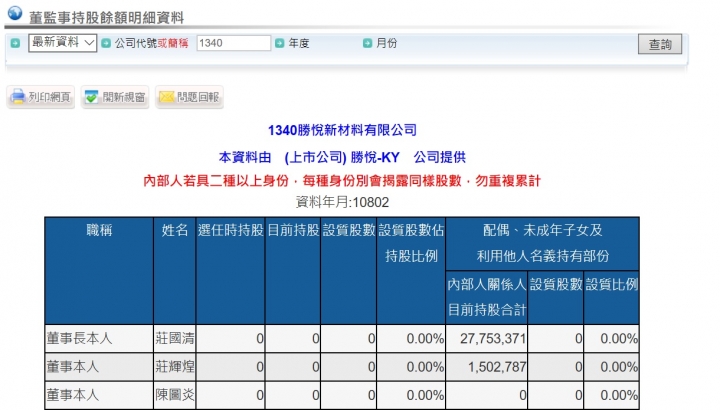The height and width of the screenshot is (410, 720).
Task: Click the 董事長本人 cell
Action: click(x=99, y=339)
